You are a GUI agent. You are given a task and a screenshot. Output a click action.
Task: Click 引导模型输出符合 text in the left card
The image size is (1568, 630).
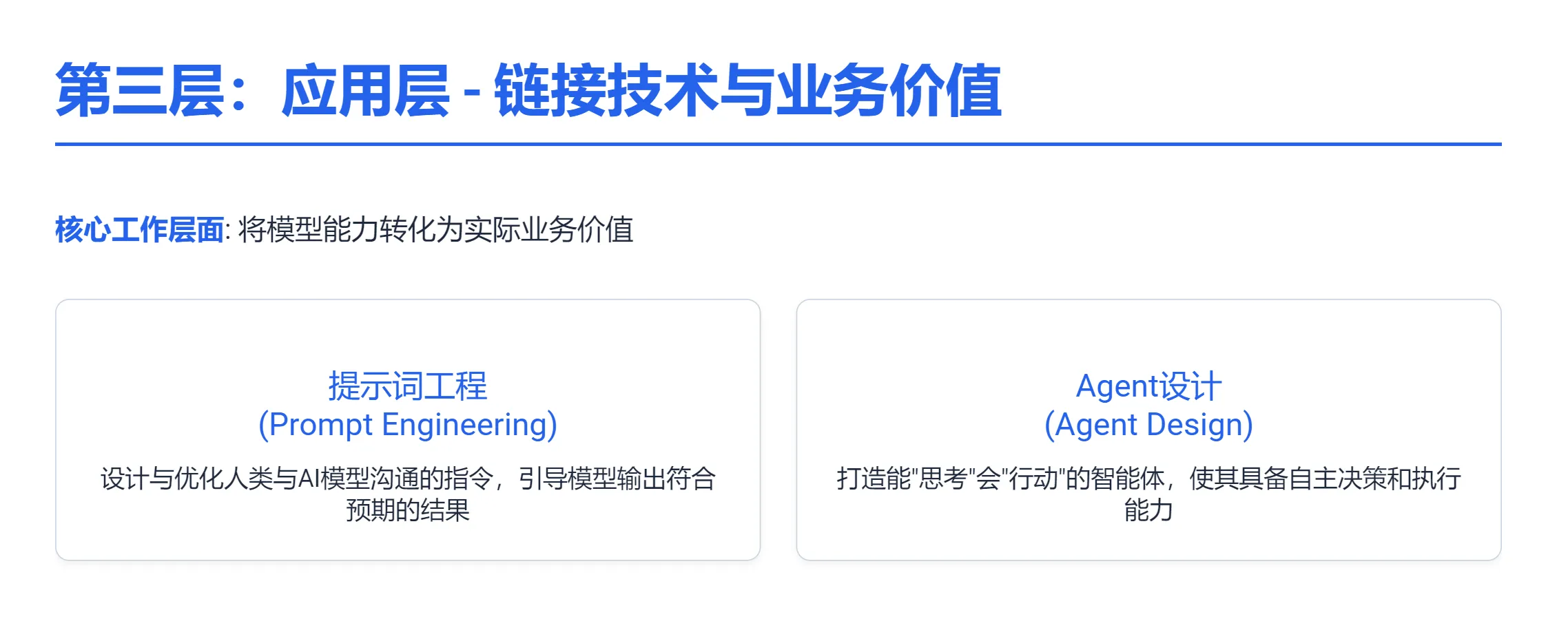617,479
